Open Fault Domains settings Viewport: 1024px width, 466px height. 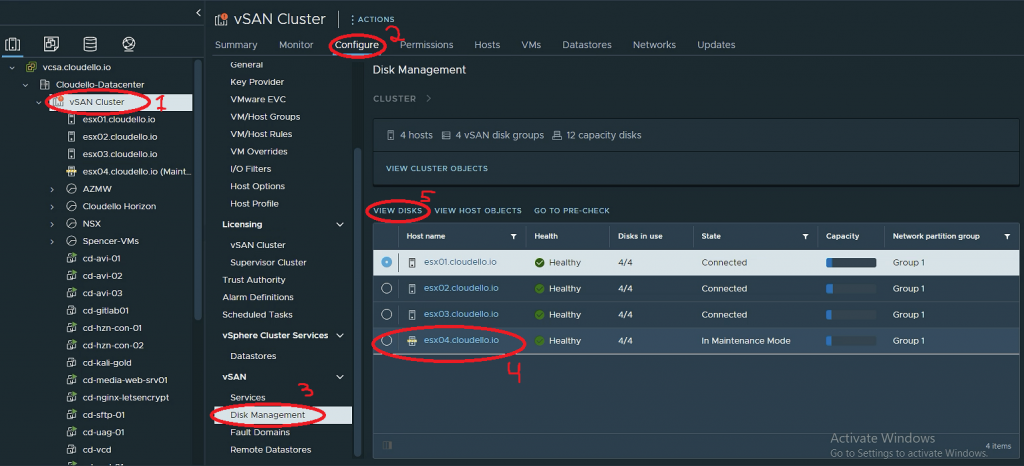tap(260, 432)
